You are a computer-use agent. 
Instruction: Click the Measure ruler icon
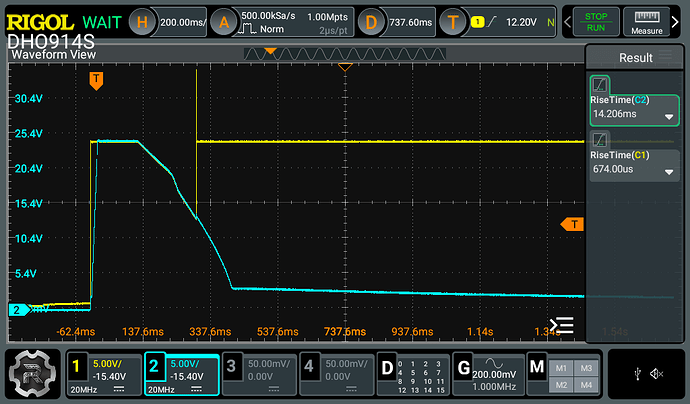(648, 21)
